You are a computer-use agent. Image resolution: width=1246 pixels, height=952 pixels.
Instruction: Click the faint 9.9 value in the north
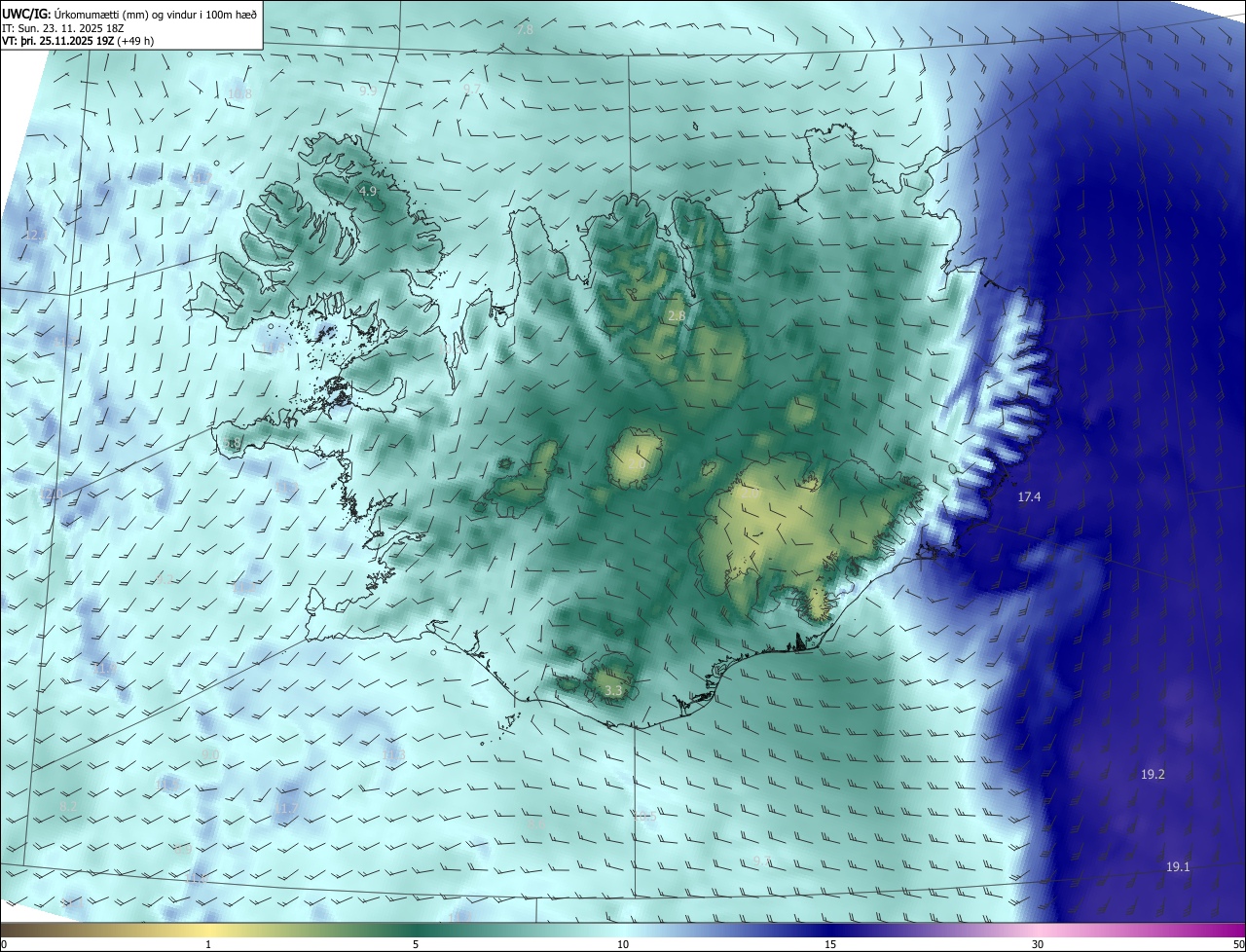(x=368, y=91)
